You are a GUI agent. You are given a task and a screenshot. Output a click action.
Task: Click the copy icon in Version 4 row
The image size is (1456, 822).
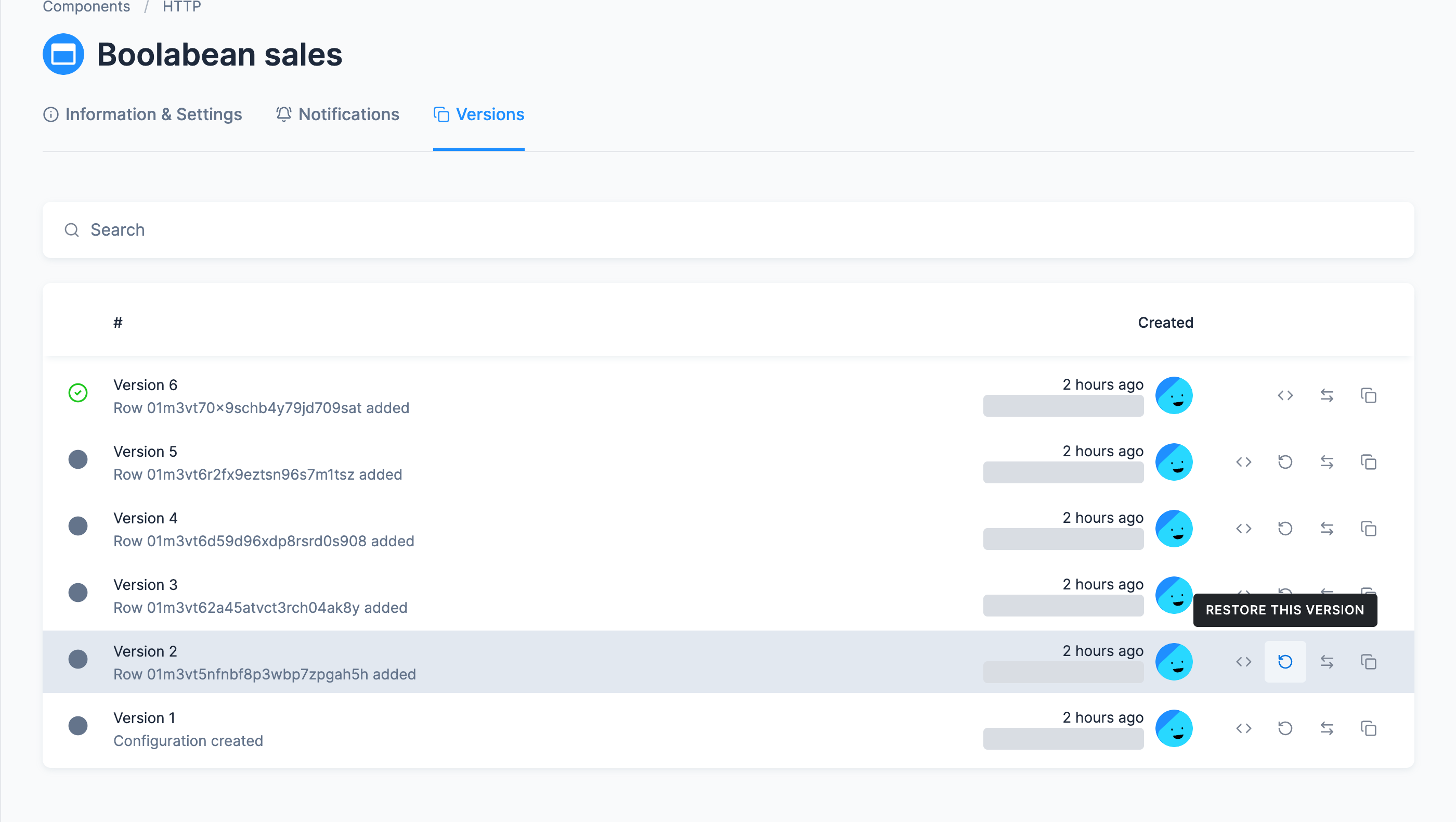point(1368,529)
